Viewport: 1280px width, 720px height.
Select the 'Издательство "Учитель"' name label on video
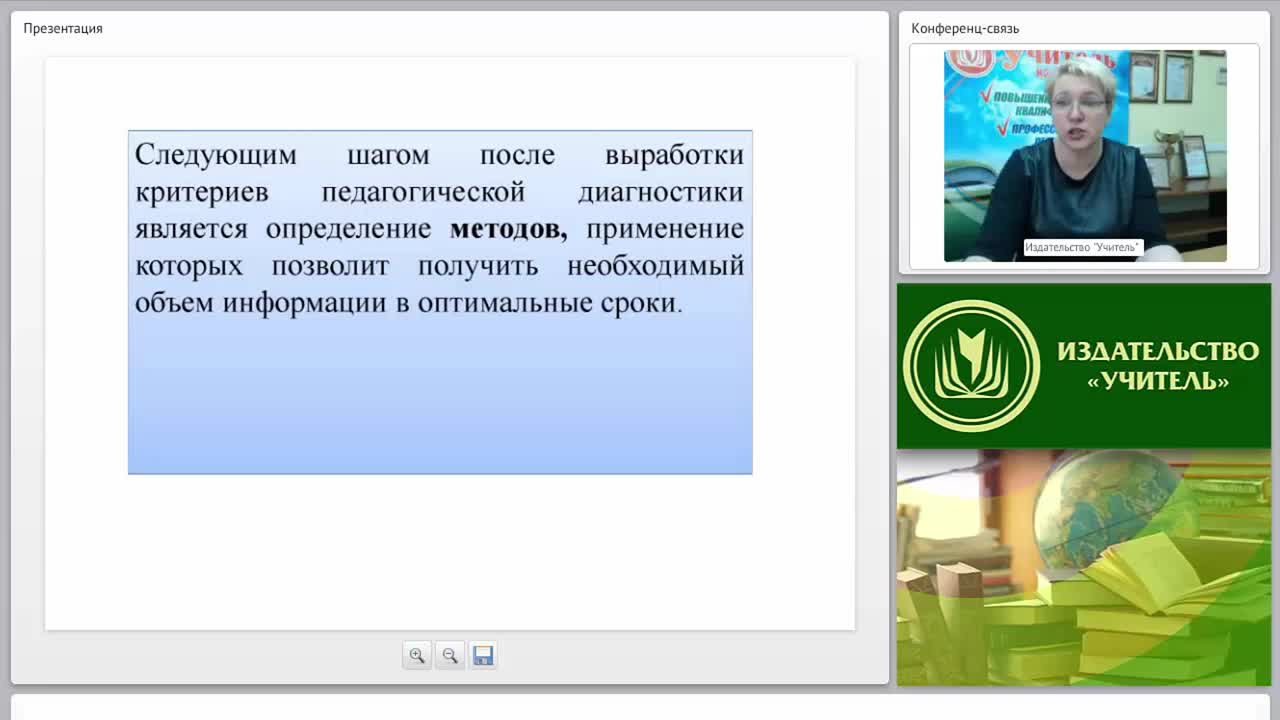pos(1082,247)
